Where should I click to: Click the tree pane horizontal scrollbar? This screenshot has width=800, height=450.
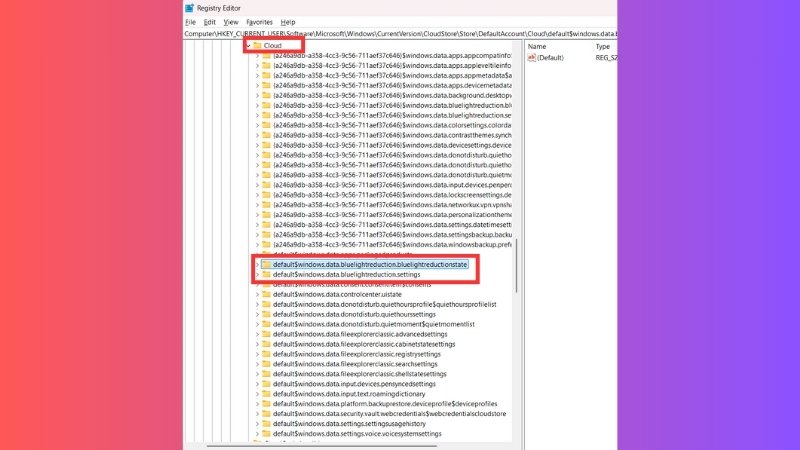[321, 445]
